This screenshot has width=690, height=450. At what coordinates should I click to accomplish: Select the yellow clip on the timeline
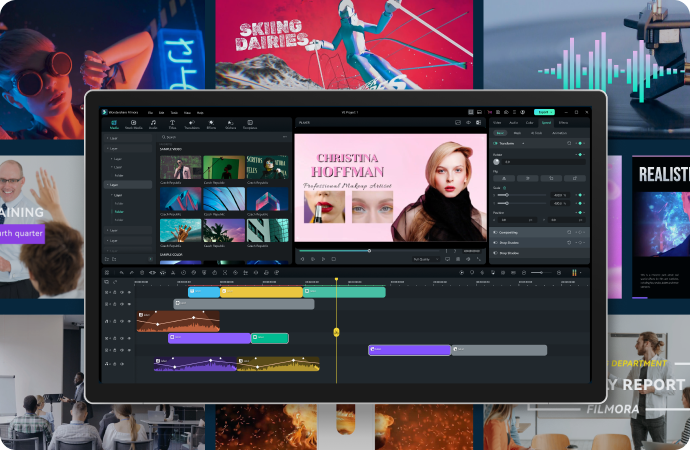pyautogui.click(x=261, y=292)
